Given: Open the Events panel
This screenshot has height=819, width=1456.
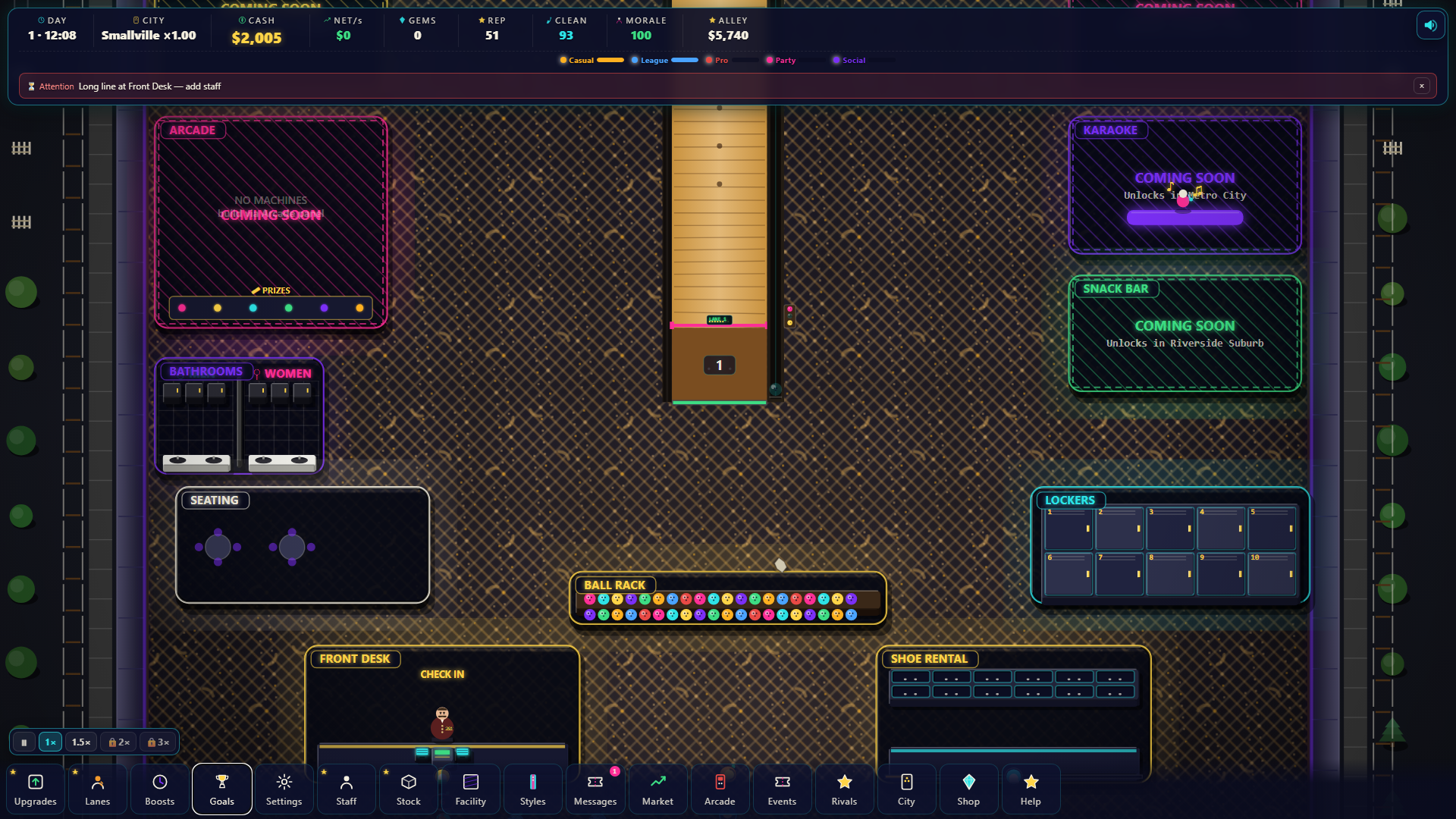Looking at the screenshot, I should (782, 789).
